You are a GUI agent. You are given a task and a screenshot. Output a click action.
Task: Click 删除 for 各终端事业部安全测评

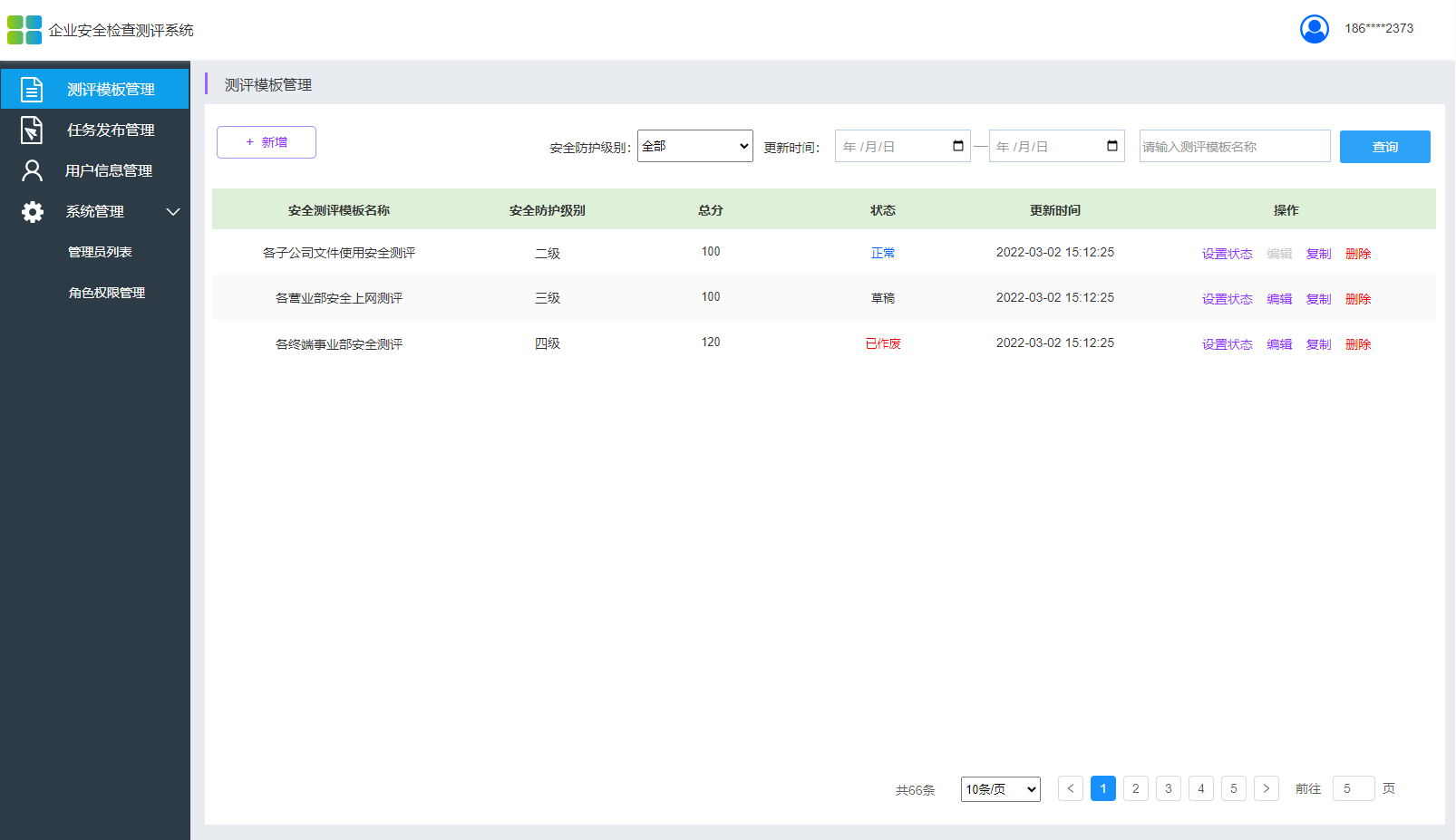tap(1358, 344)
